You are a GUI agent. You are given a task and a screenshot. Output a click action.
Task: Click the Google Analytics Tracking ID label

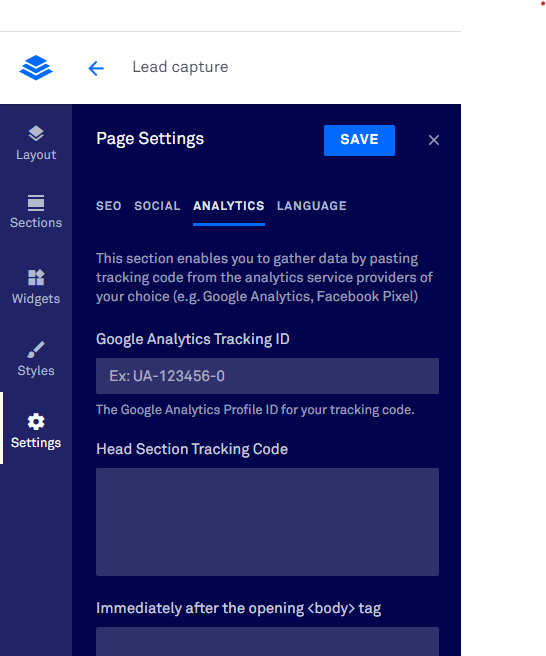tap(193, 339)
